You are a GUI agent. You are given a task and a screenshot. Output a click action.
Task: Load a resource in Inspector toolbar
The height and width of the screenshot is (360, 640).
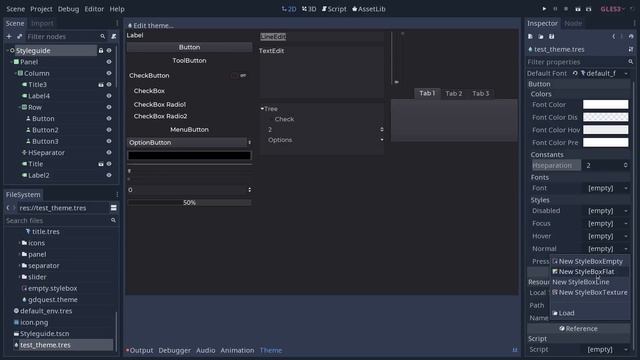point(541,37)
